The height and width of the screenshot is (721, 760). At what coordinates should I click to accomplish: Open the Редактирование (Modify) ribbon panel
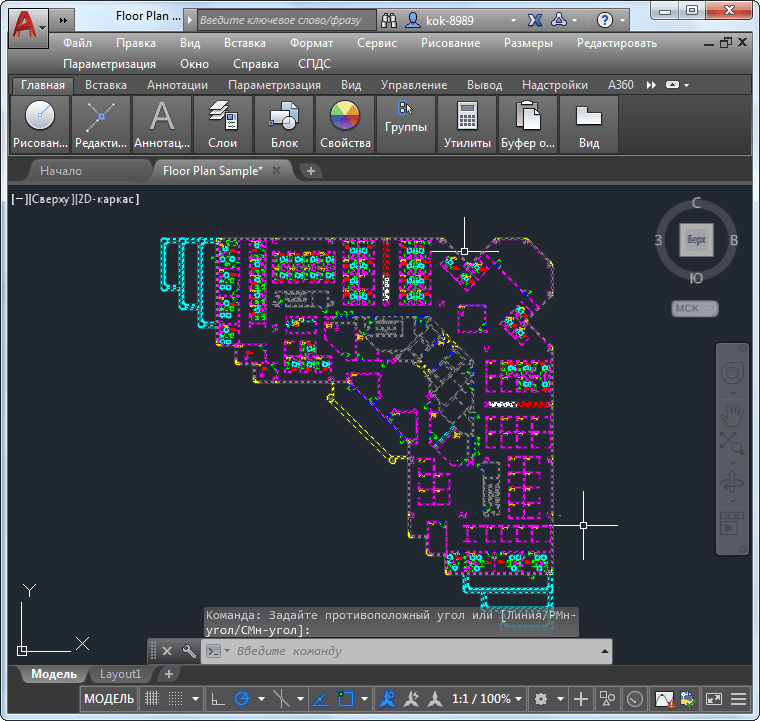coord(101,125)
